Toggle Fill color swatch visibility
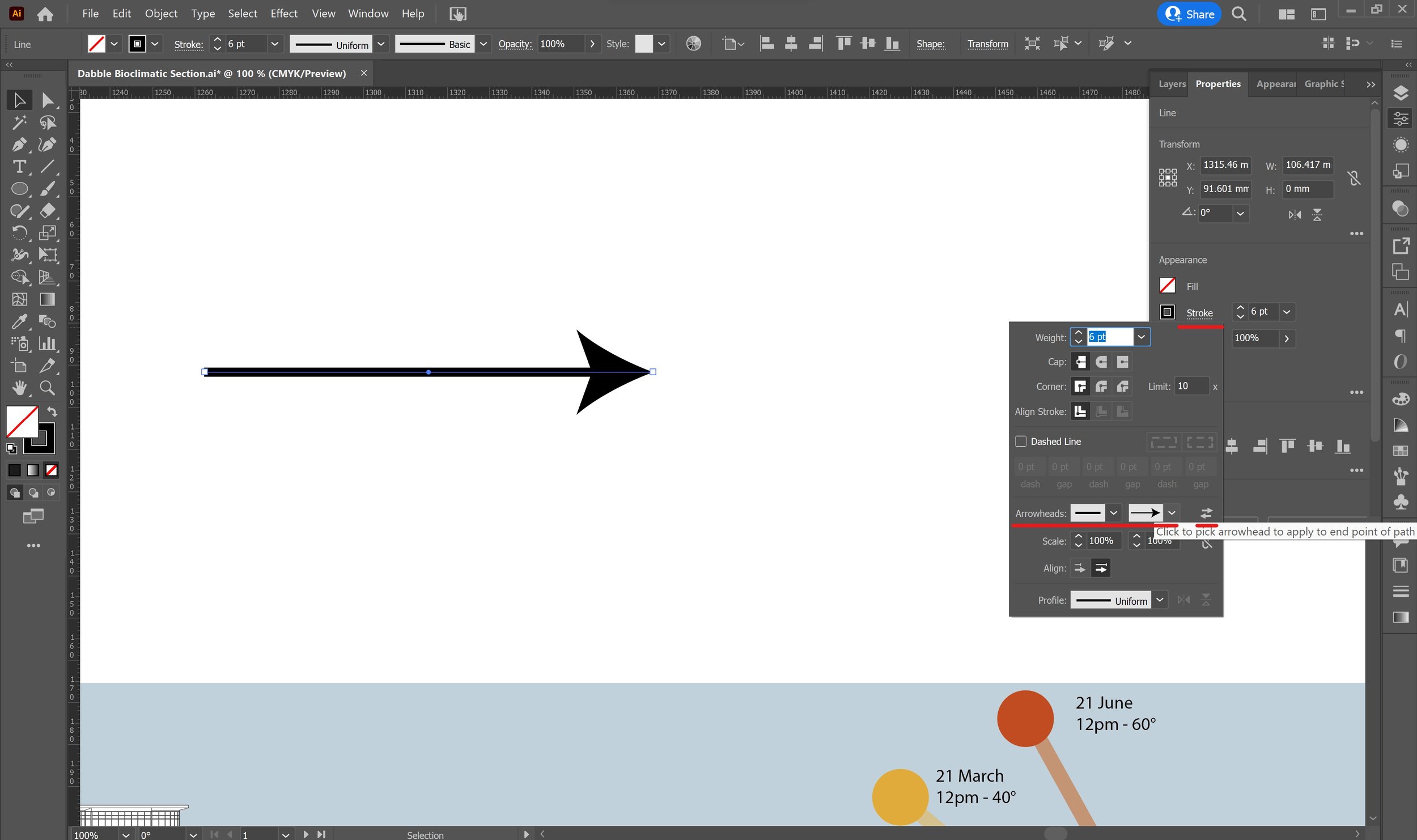Image resolution: width=1417 pixels, height=840 pixels. click(x=1168, y=286)
